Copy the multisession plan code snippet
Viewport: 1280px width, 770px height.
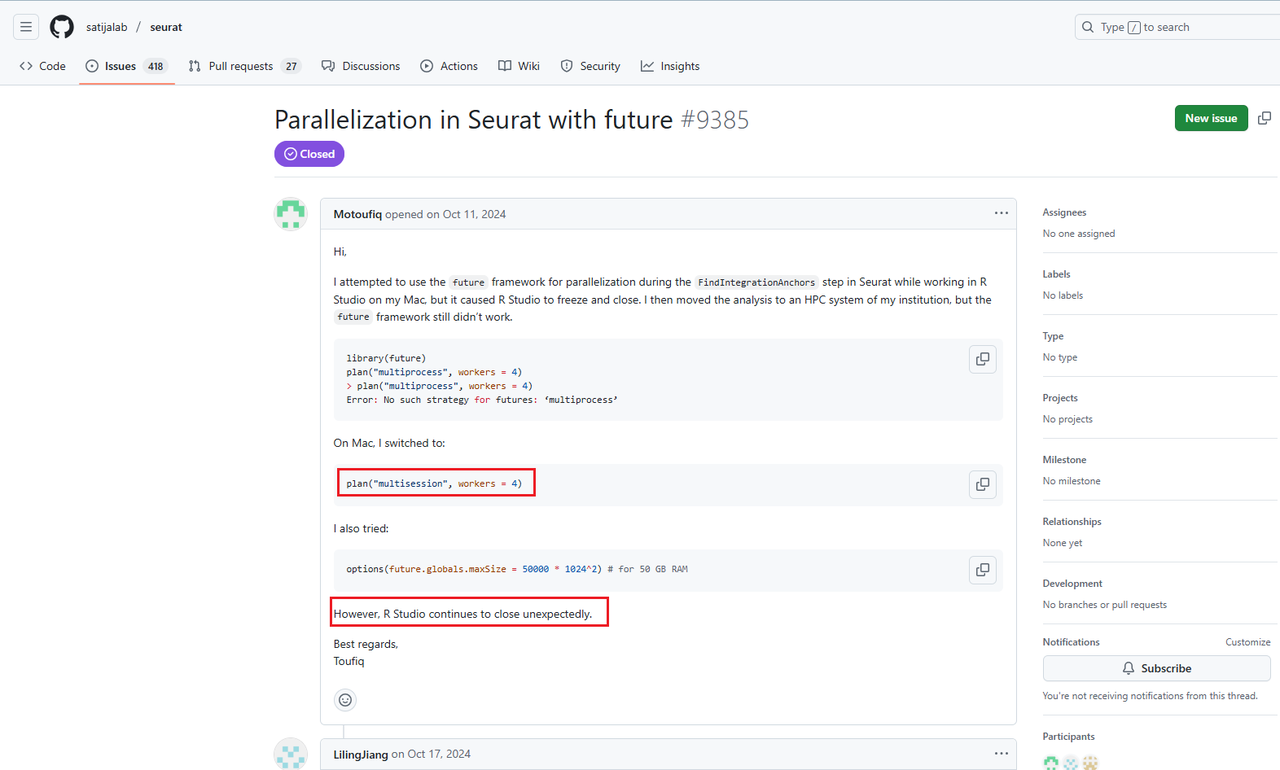pyautogui.click(x=982, y=484)
